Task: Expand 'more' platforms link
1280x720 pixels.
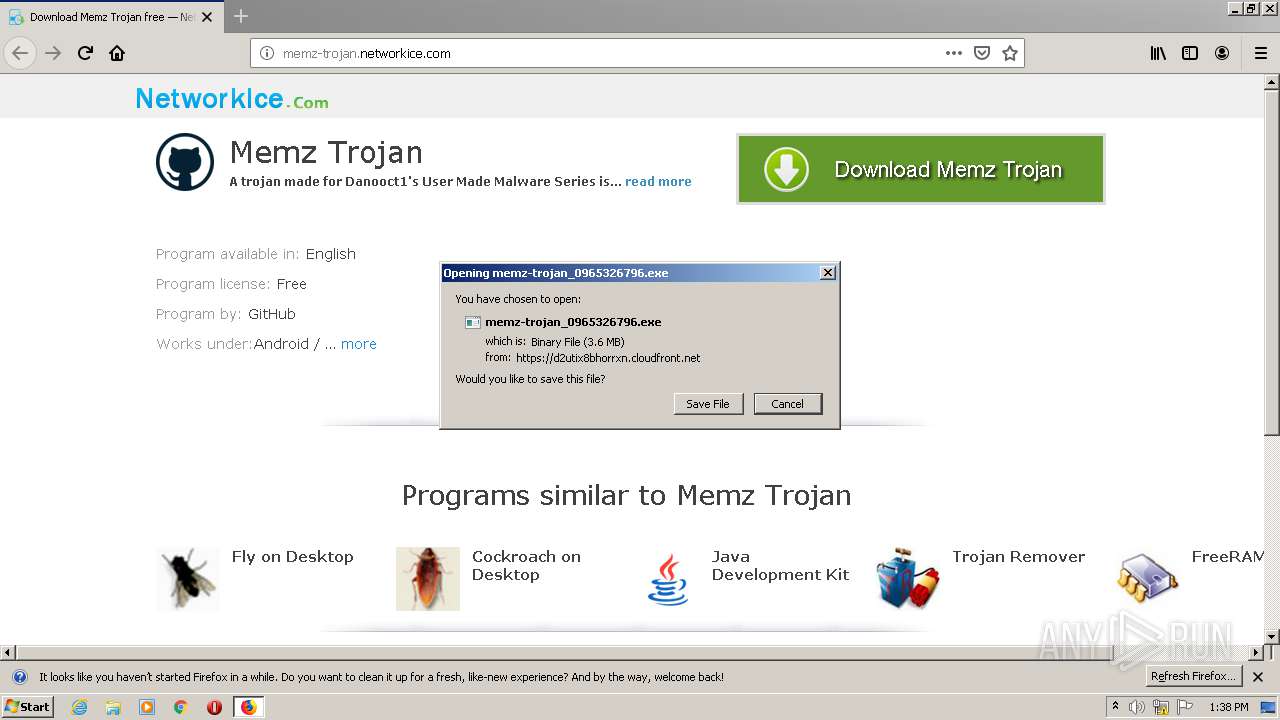Action: pos(359,344)
